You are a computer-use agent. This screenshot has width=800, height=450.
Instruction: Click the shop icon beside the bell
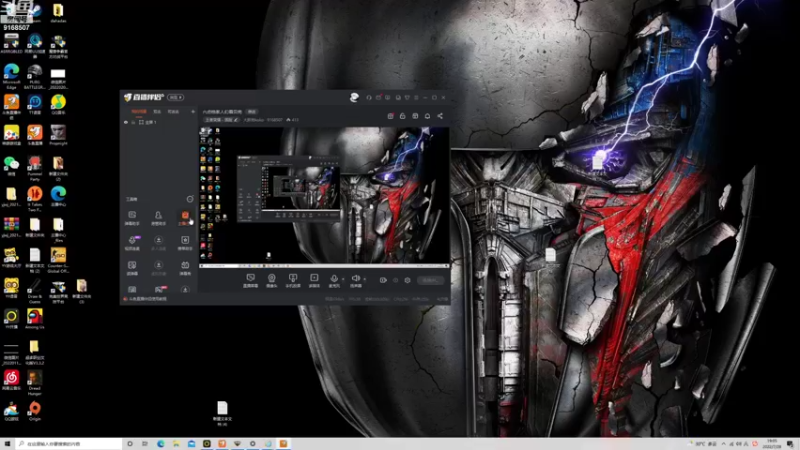[415, 116]
